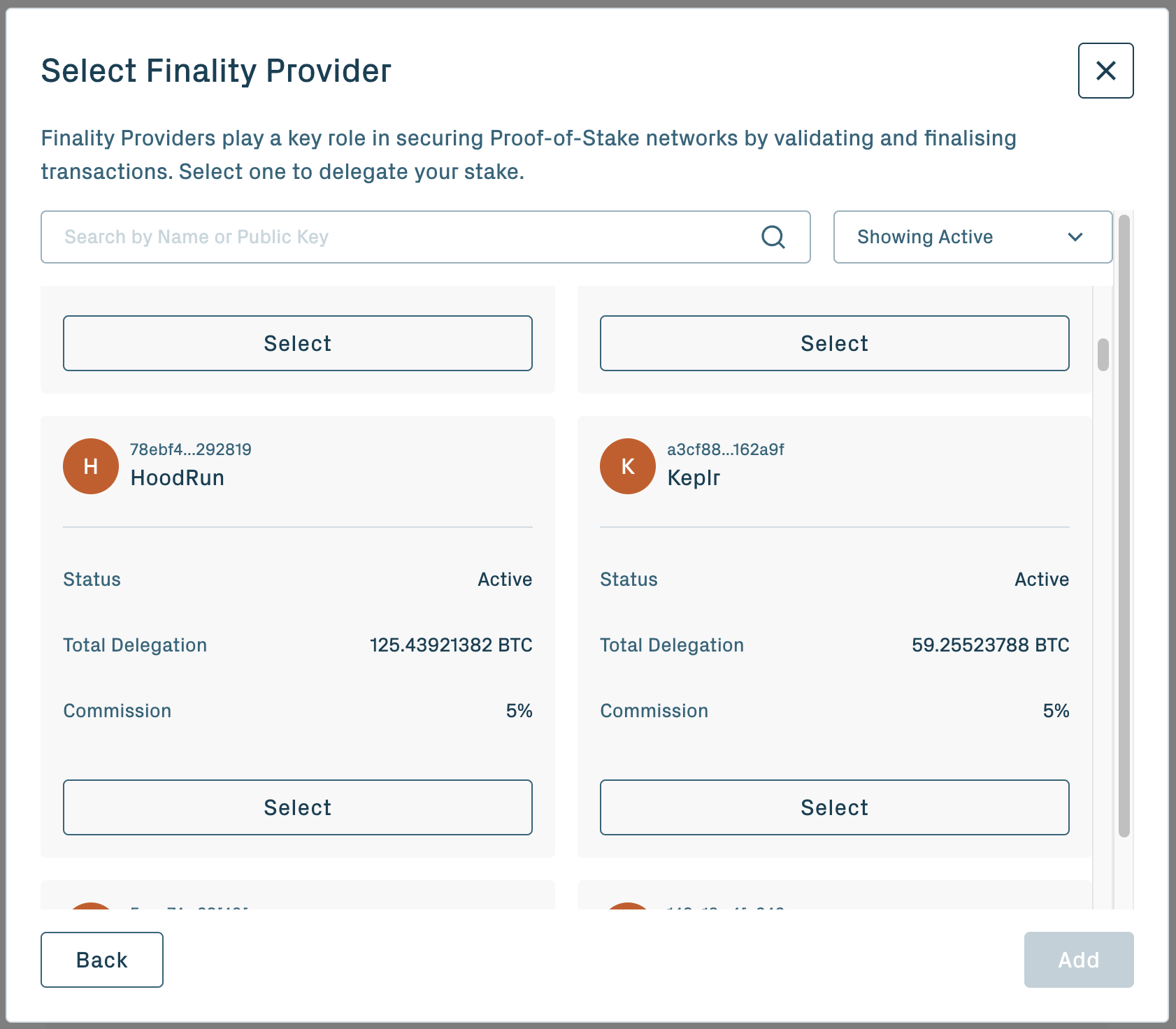Screen dimensions: 1176x1029
Task: Click the HoodRun provider name
Action: (178, 478)
